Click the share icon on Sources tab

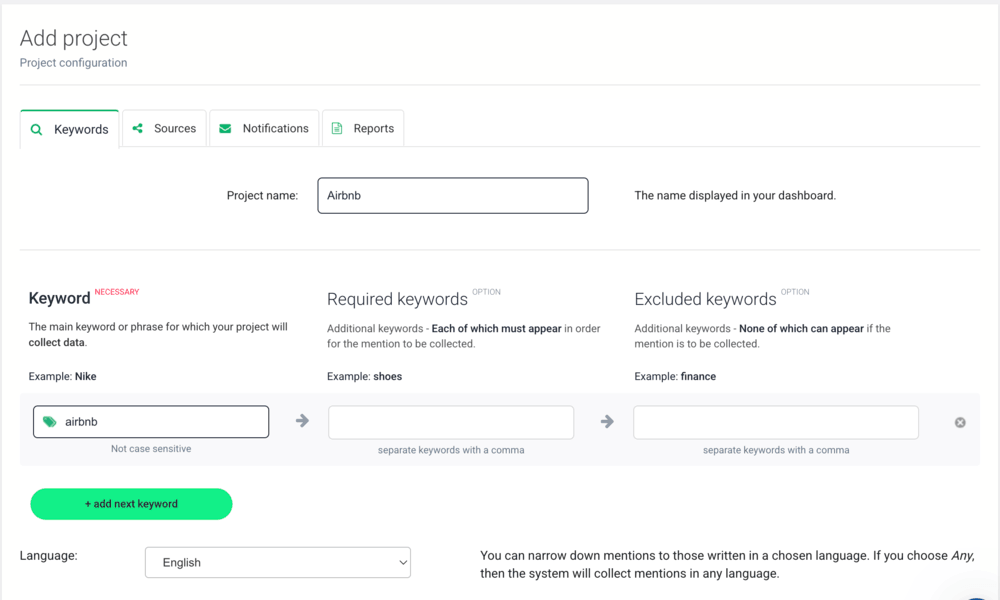[x=138, y=128]
